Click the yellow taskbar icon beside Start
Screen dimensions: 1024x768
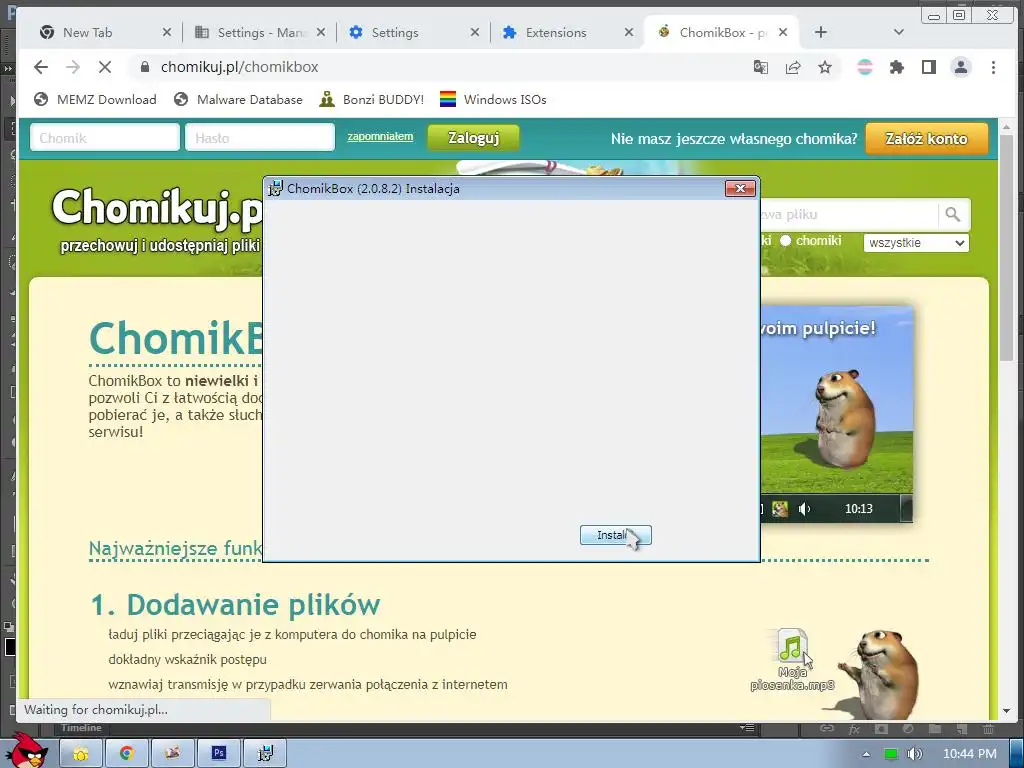(81, 754)
